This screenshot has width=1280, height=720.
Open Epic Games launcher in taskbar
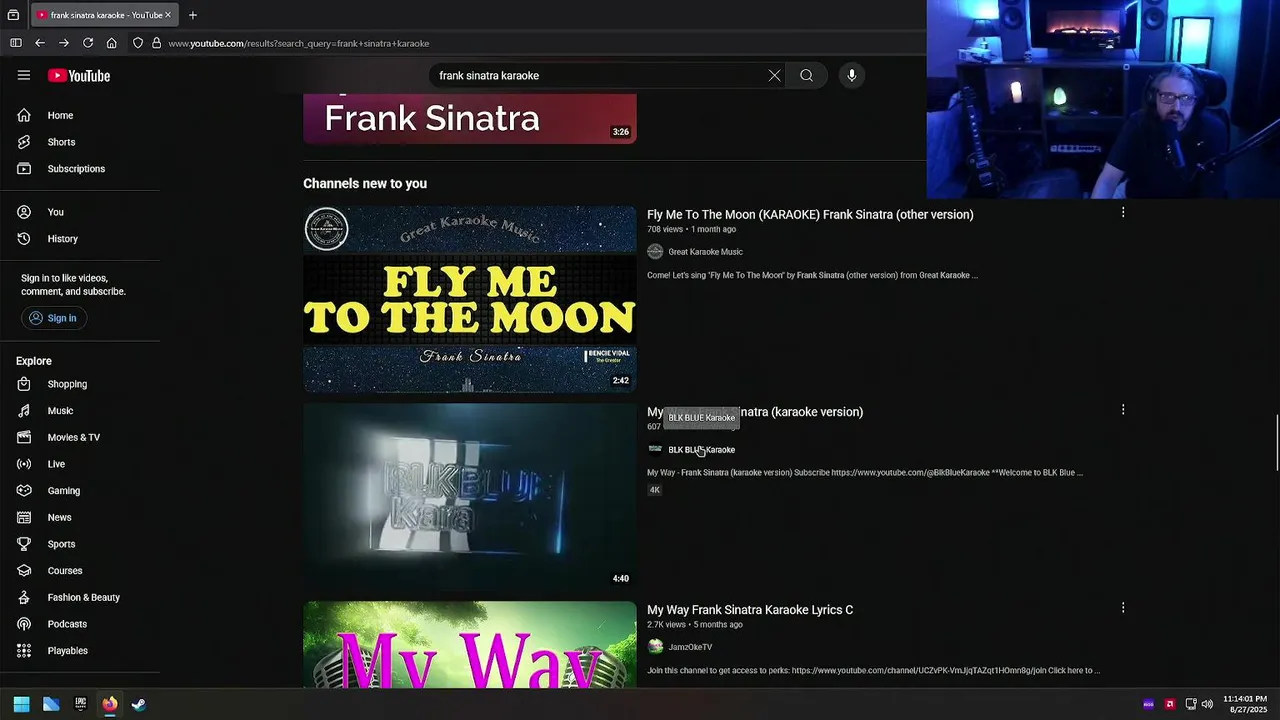click(x=80, y=704)
